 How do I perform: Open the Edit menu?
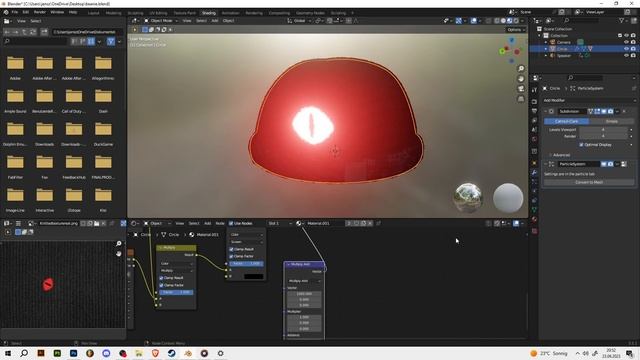coord(26,12)
